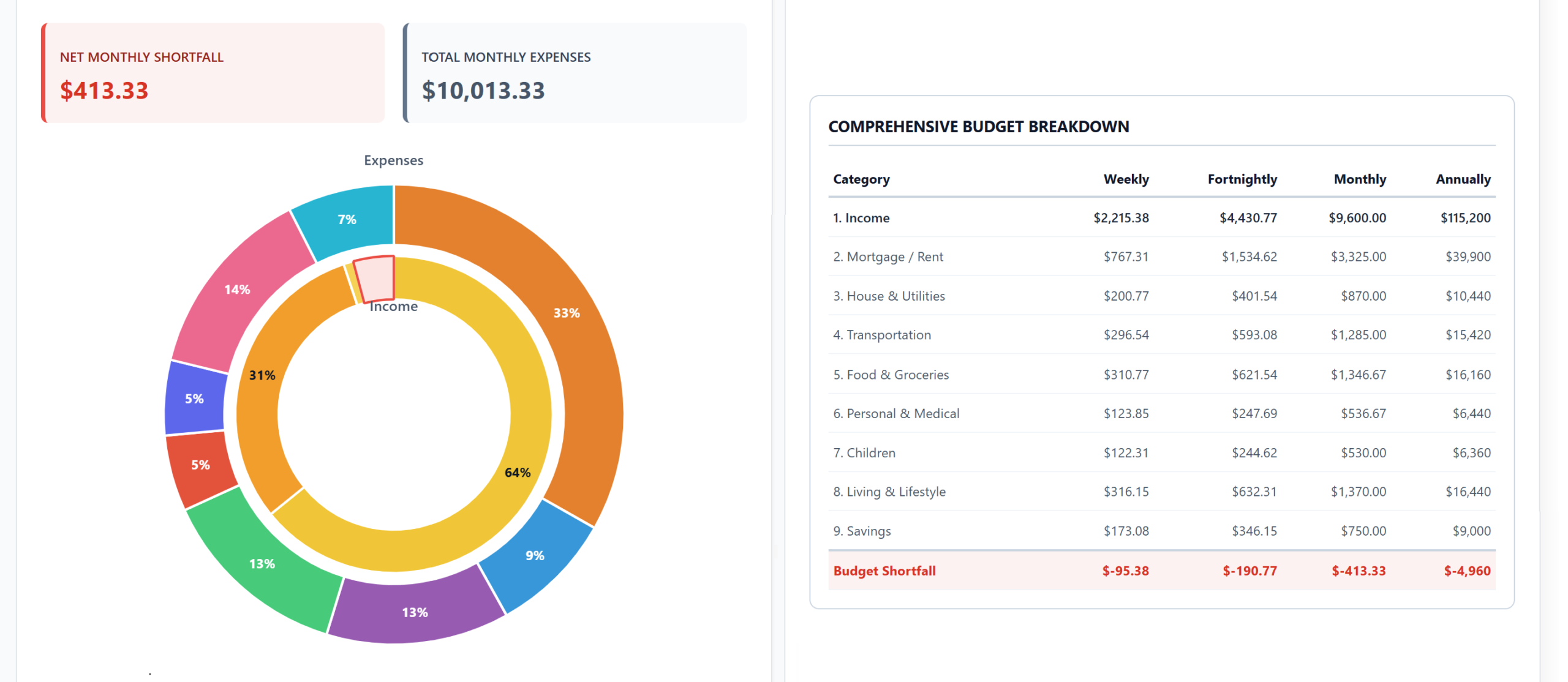The image size is (1568, 682).
Task: Click Savings weekly value $173.08
Action: pyautogui.click(x=1126, y=531)
